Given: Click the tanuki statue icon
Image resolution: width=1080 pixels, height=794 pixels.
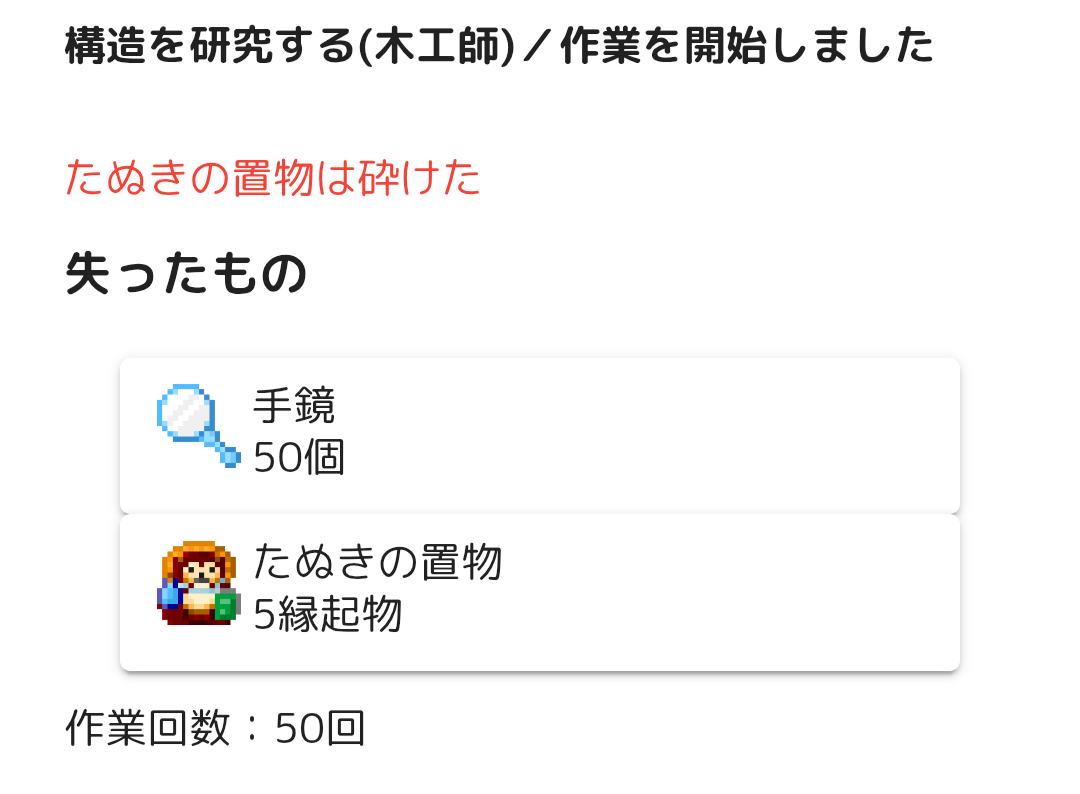Looking at the screenshot, I should (199, 583).
